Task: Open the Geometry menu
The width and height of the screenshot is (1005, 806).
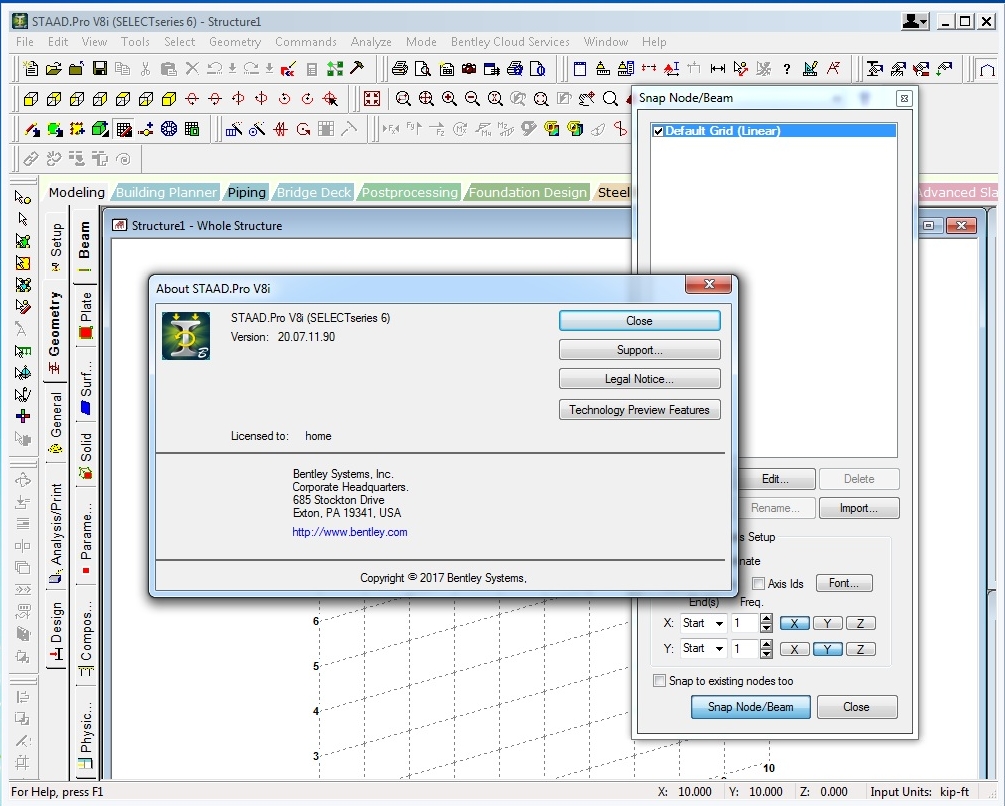Action: tap(235, 42)
